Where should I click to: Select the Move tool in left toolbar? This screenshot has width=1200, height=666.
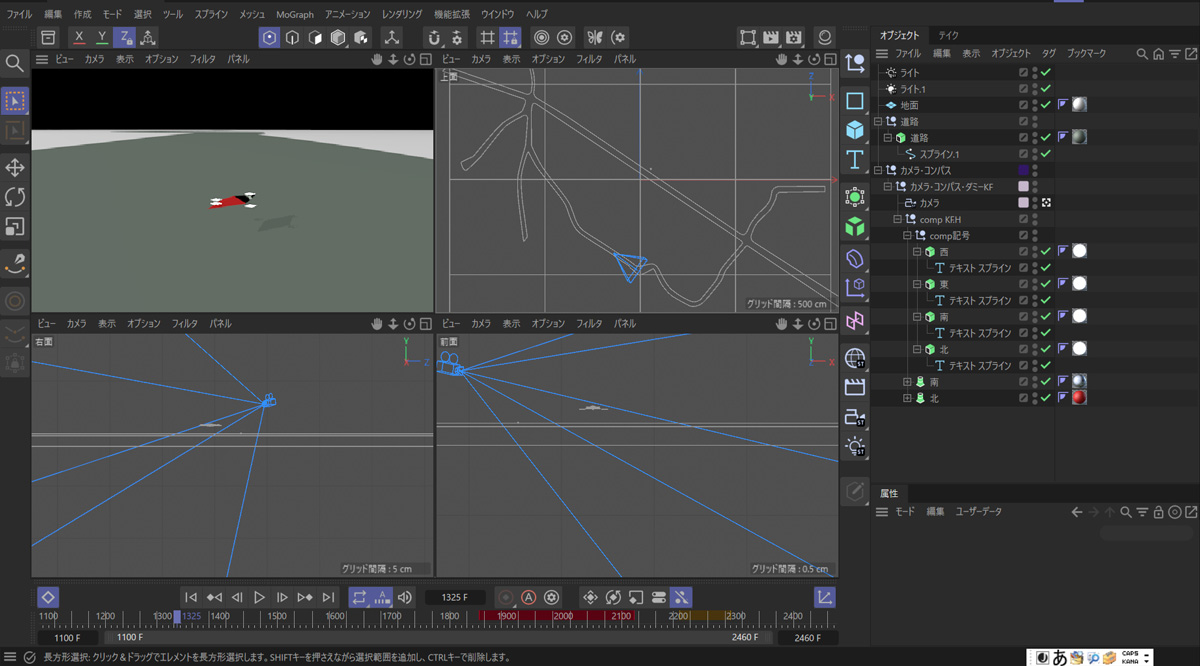[x=15, y=167]
